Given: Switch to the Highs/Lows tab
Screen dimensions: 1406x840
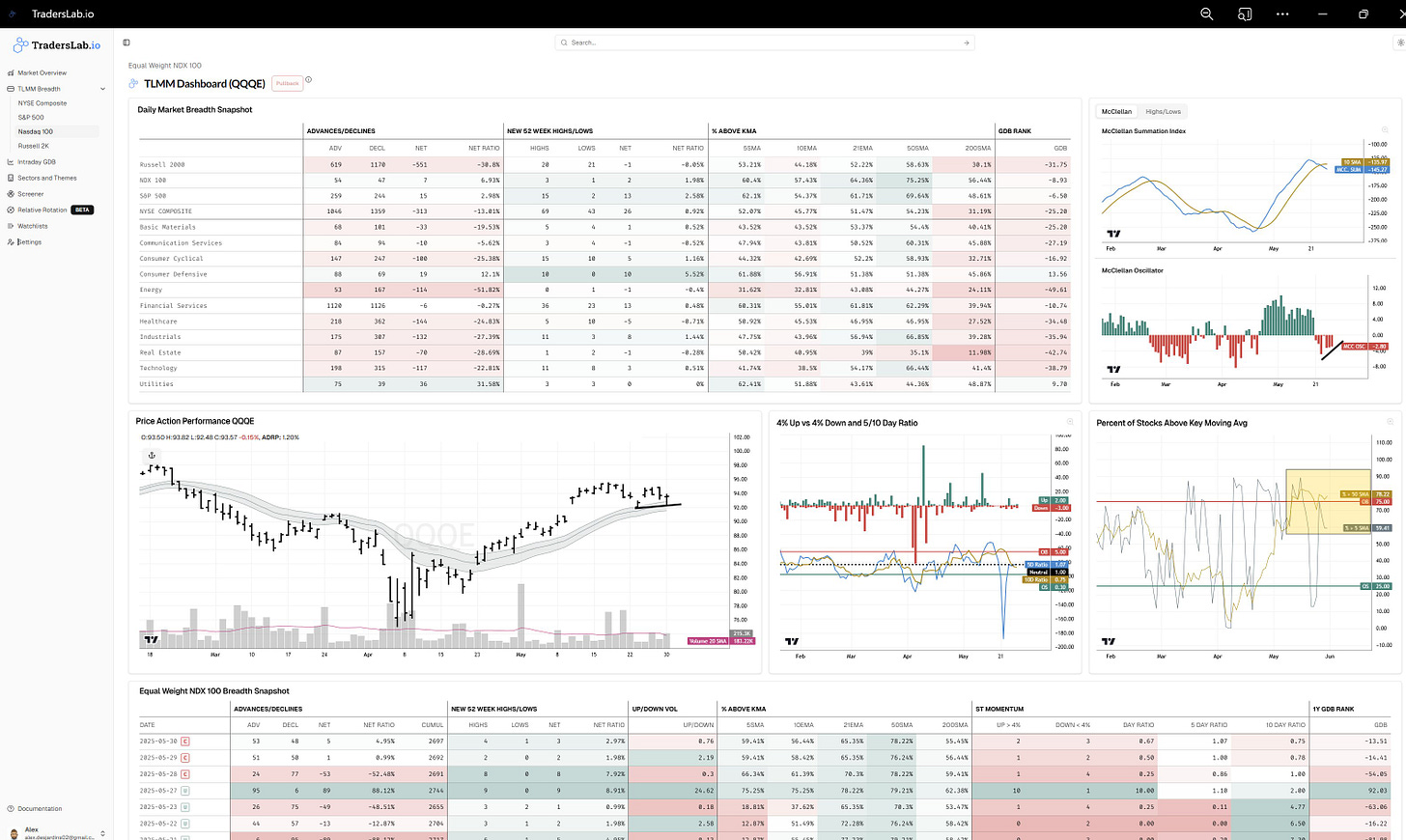Looking at the screenshot, I should click(1163, 112).
